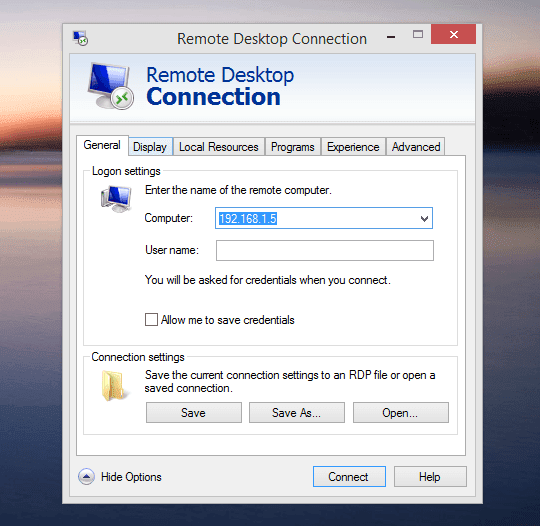Image resolution: width=540 pixels, height=526 pixels.
Task: Enable Allow me to save credentials
Action: click(151, 320)
